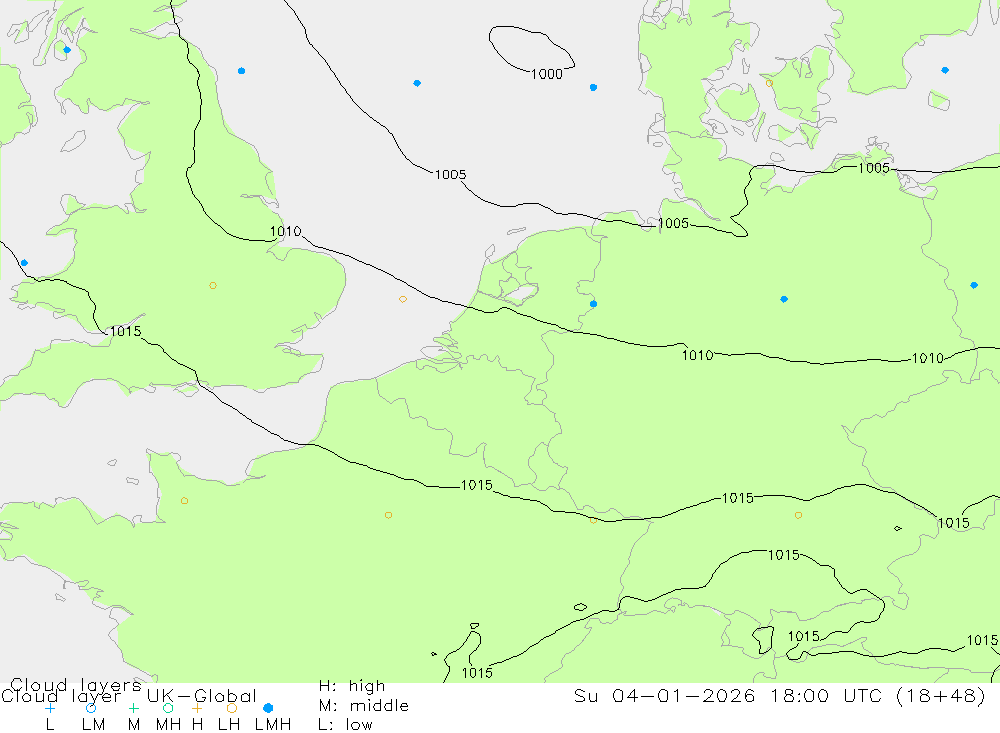
Task: Select the blue marker in the Irish Sea
Action: (24, 263)
